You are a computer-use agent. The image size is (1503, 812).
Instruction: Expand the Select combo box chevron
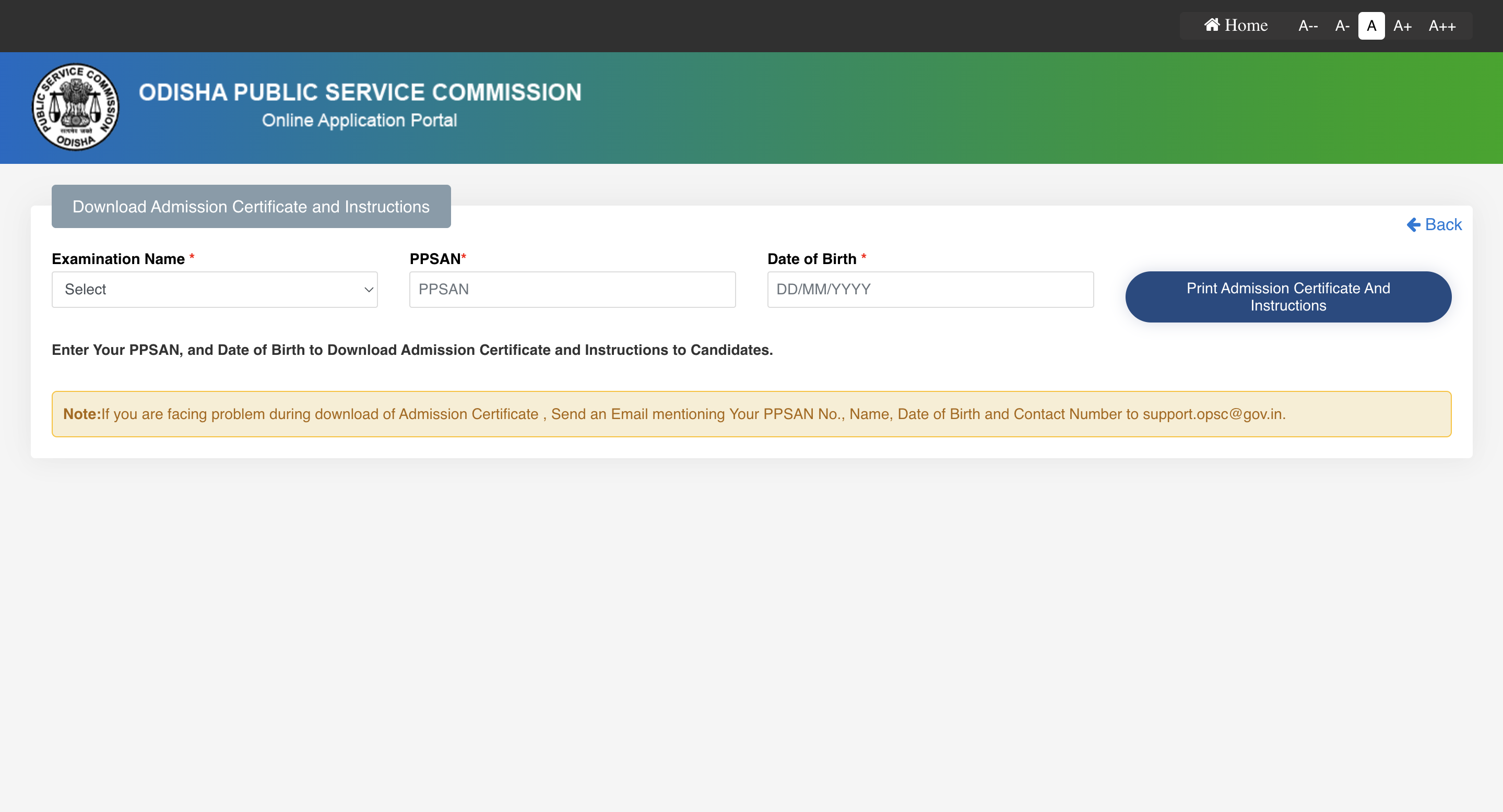[368, 289]
